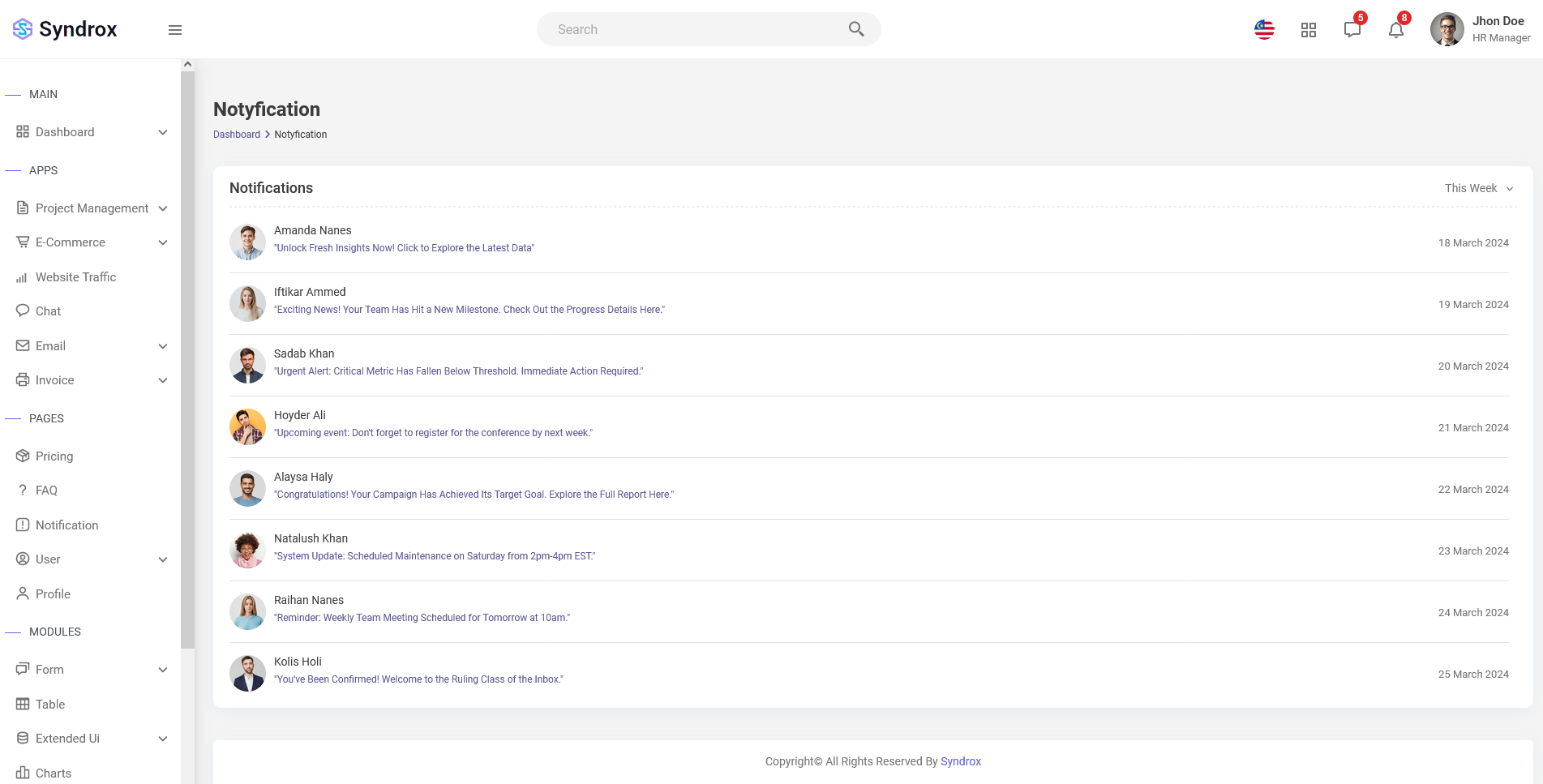
Task: Expand the Invoice submenu chevron
Action: point(163,380)
